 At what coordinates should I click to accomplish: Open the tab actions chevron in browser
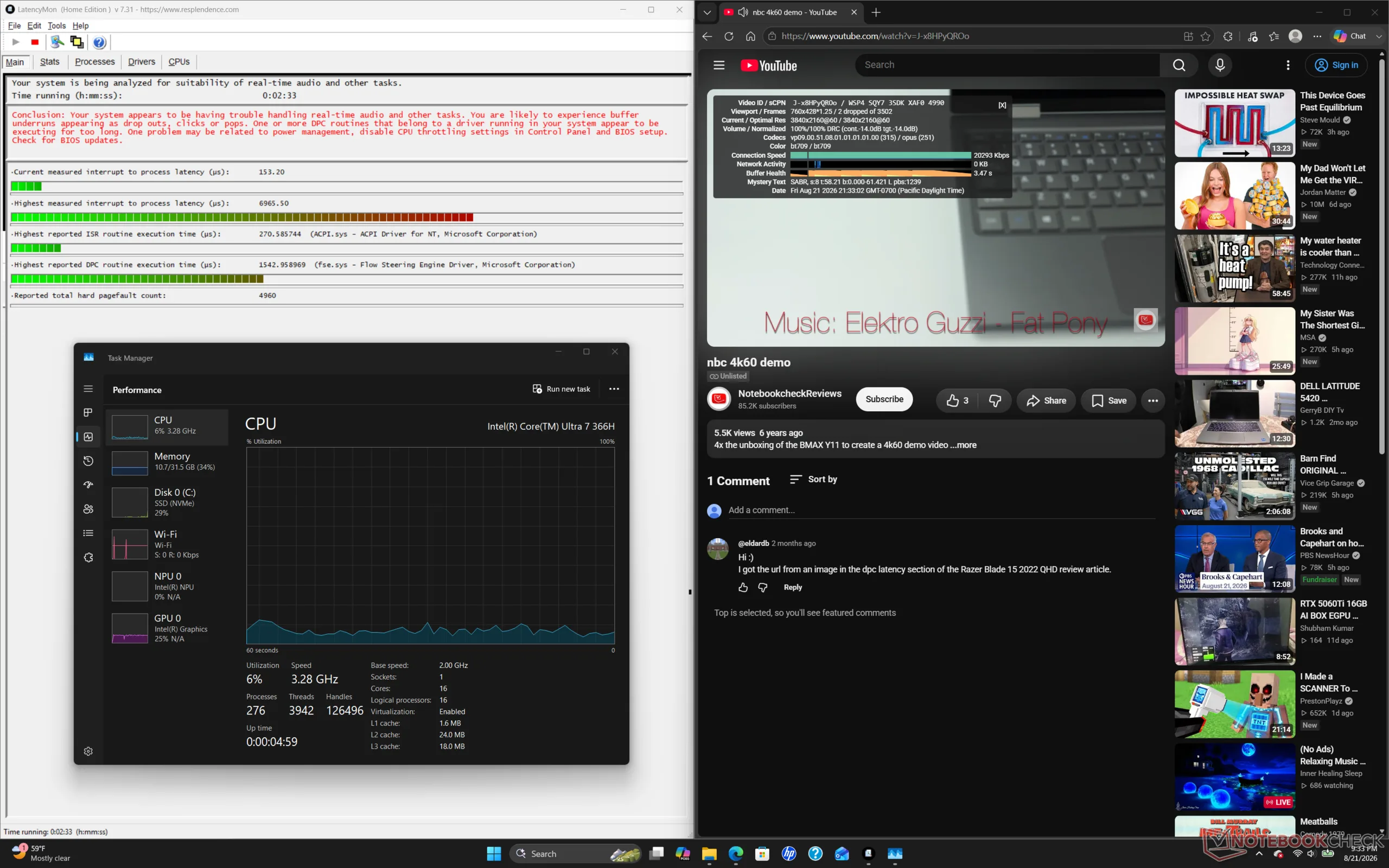tap(707, 12)
